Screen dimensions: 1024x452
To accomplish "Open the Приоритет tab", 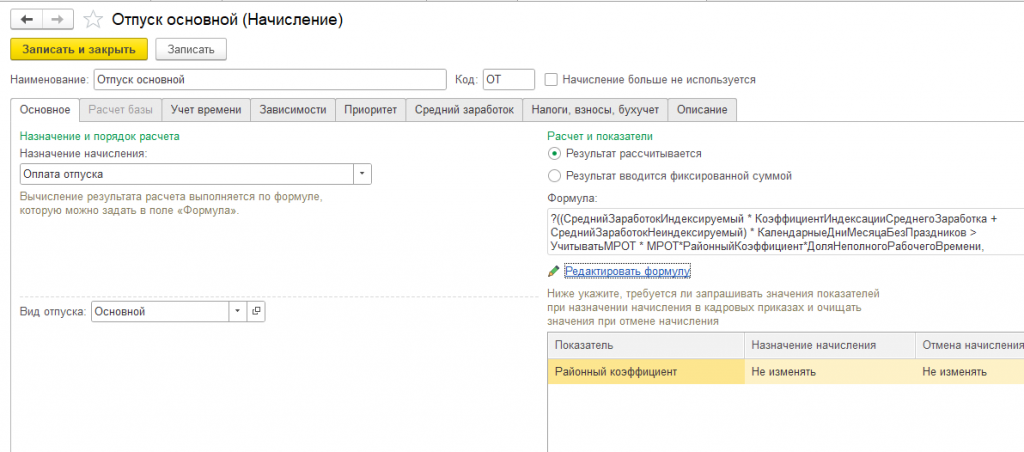I will 370,110.
